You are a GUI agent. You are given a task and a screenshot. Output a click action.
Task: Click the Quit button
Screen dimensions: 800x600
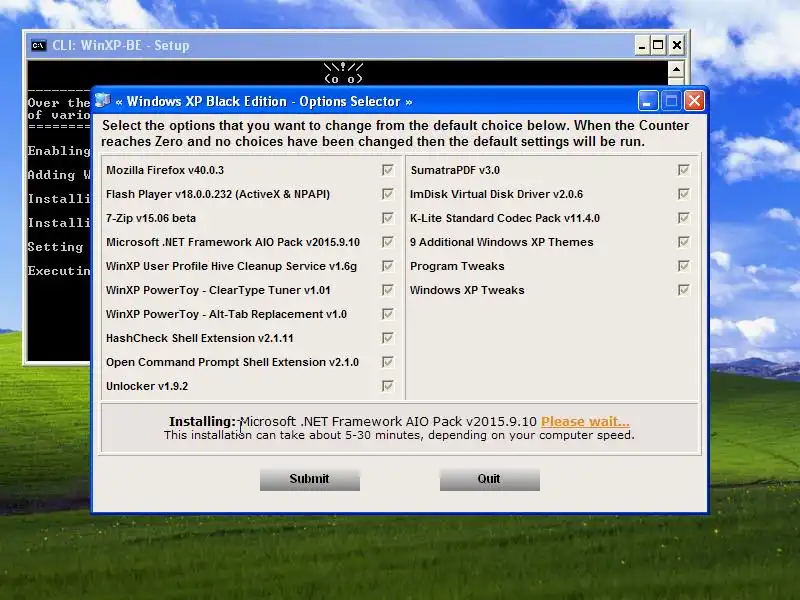(490, 479)
